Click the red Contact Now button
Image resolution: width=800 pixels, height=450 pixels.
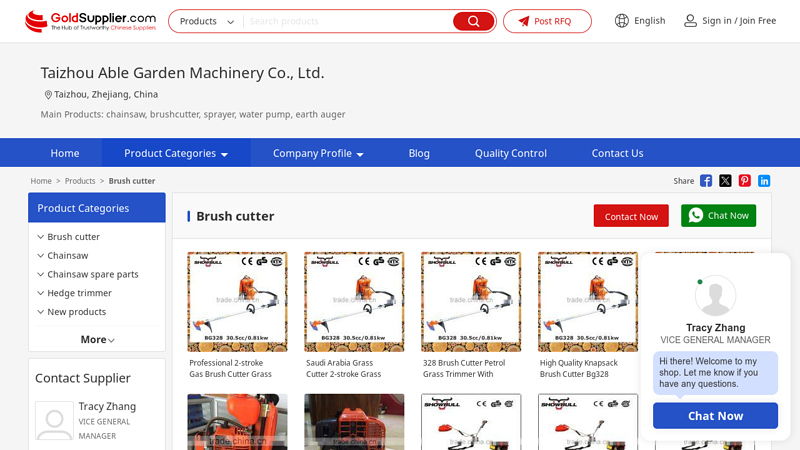pos(631,216)
